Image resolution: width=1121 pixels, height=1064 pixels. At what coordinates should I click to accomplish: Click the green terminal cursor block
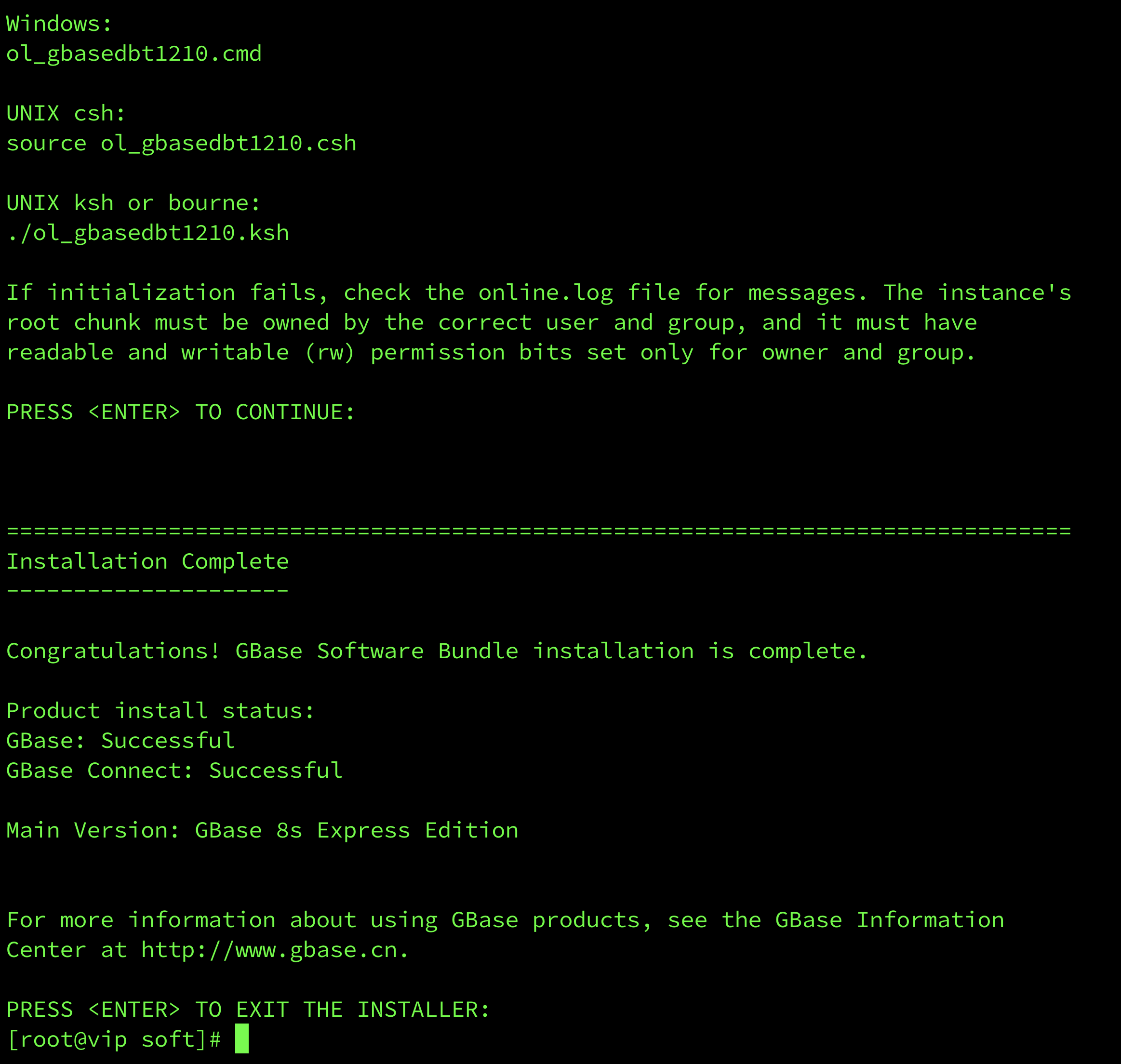point(241,1038)
